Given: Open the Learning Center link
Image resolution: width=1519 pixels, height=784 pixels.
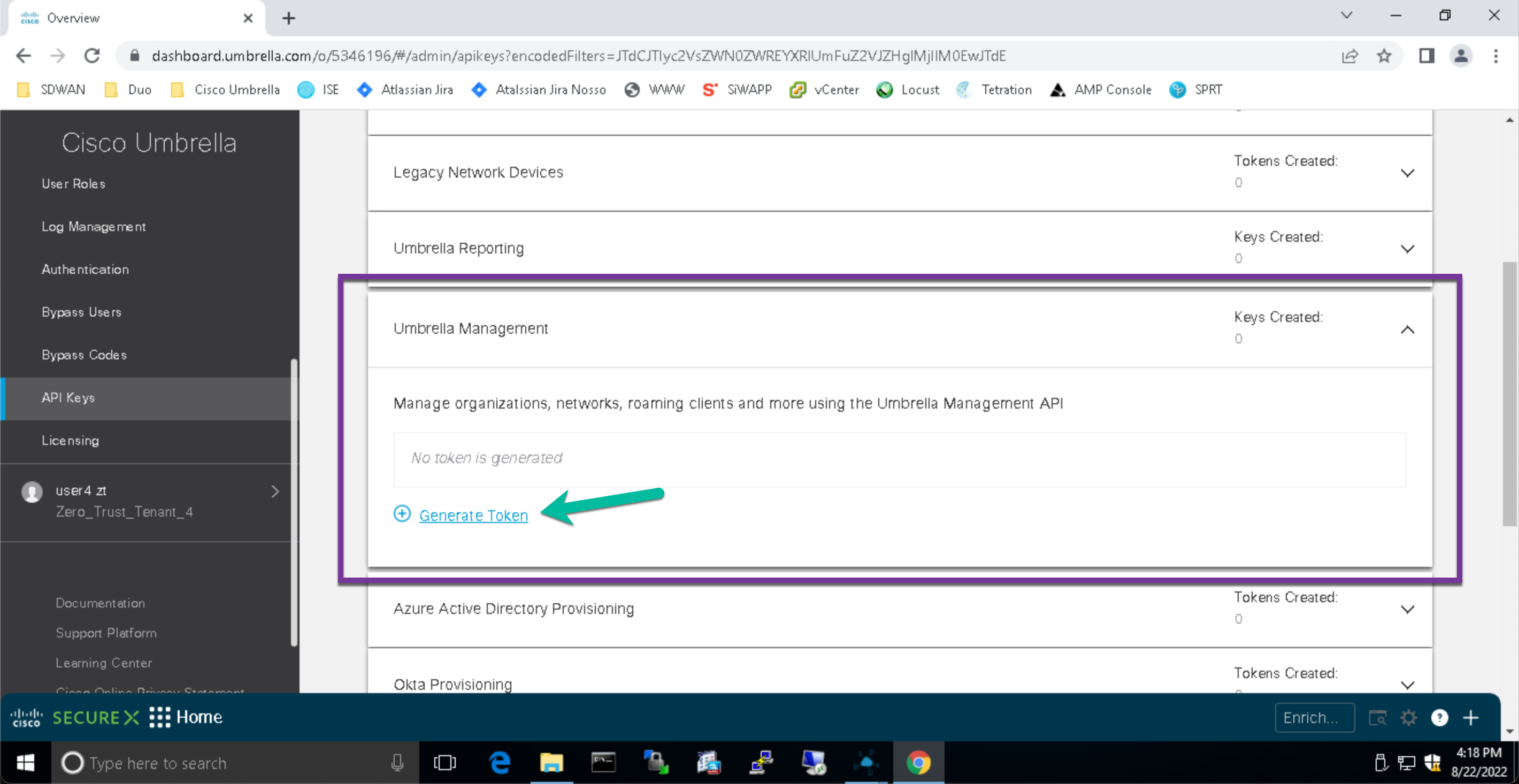Looking at the screenshot, I should [x=104, y=663].
